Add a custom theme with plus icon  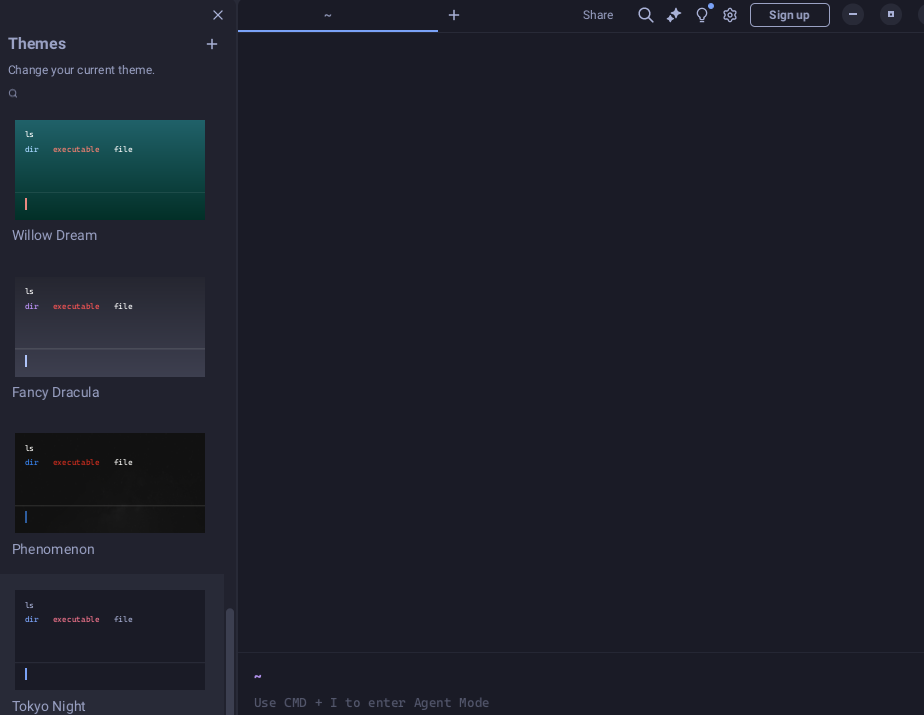point(212,44)
